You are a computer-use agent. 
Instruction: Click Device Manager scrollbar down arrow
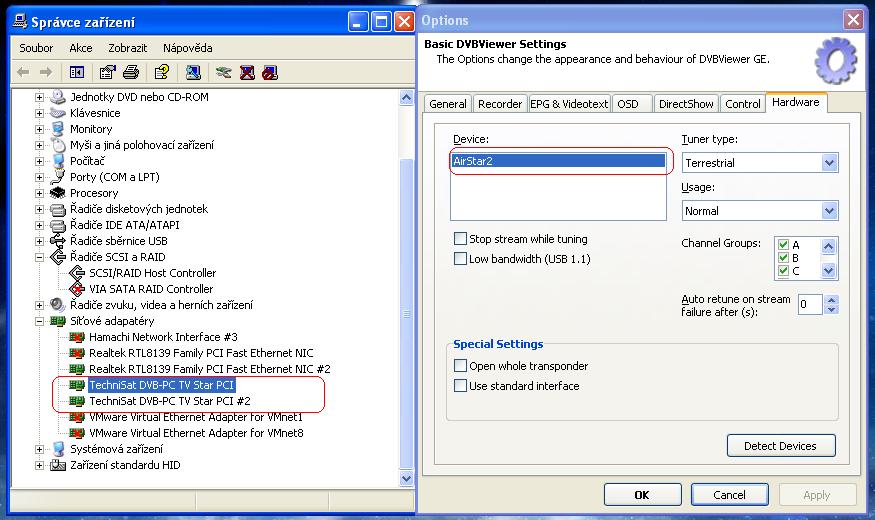click(406, 478)
